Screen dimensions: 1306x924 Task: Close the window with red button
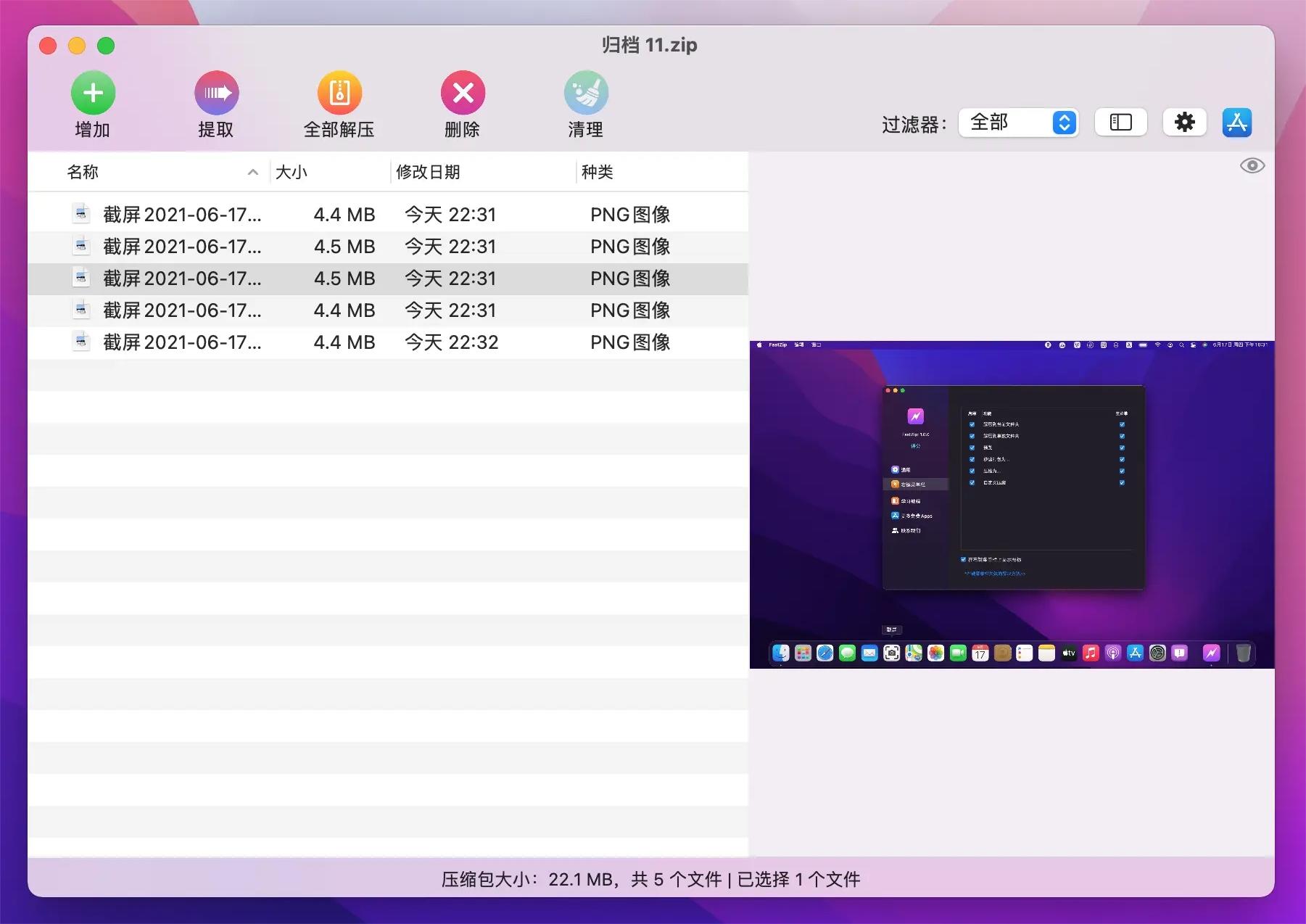point(48,46)
